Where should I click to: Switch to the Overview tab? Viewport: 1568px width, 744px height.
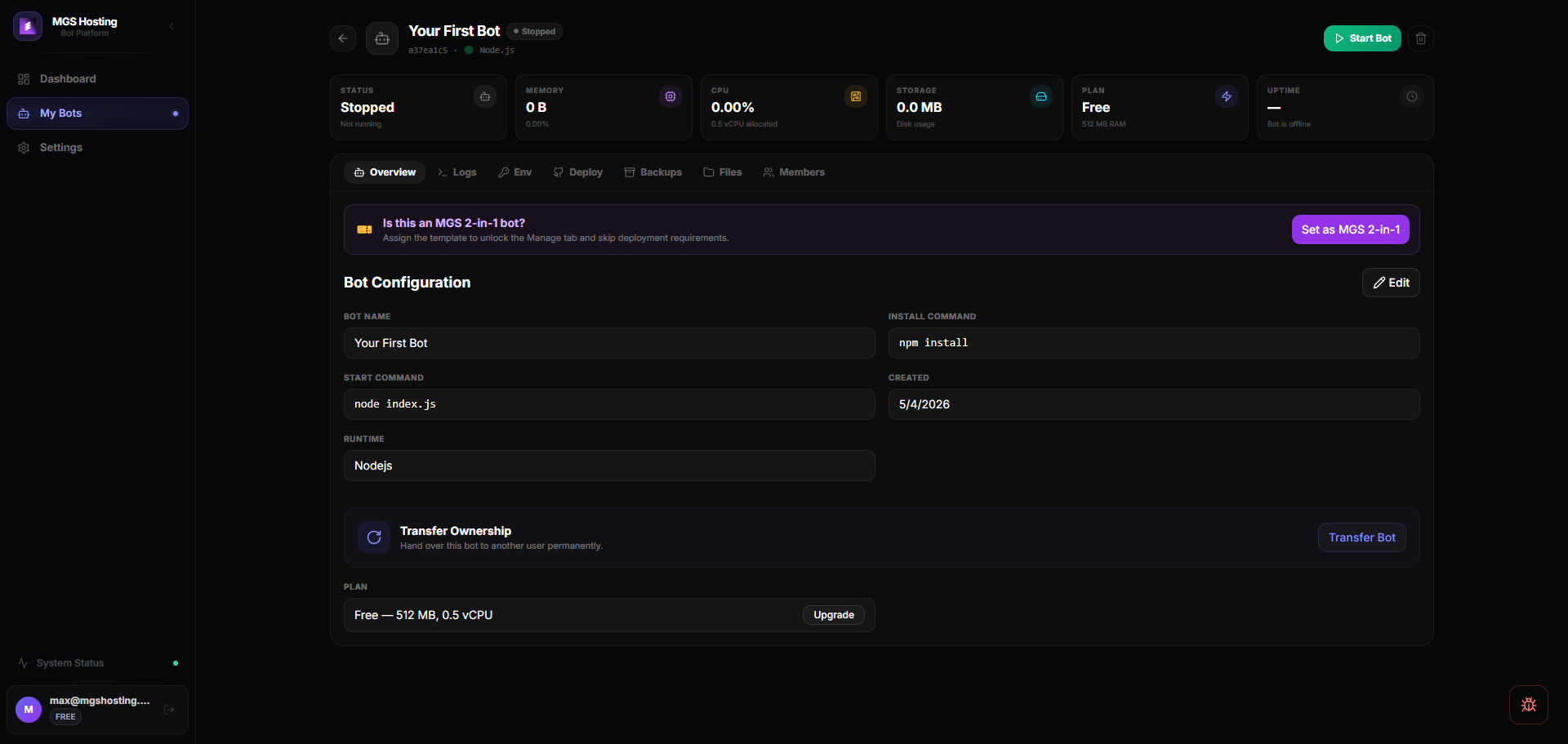point(385,172)
